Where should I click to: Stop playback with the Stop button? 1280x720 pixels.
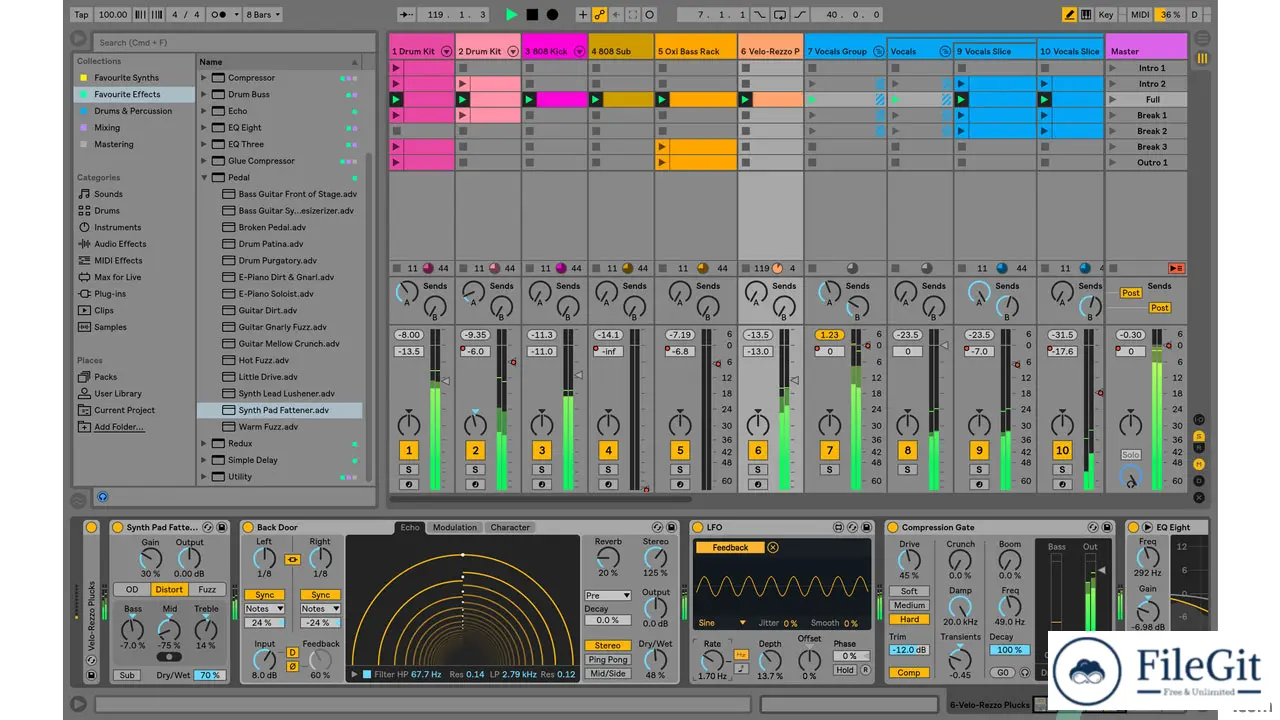point(532,15)
